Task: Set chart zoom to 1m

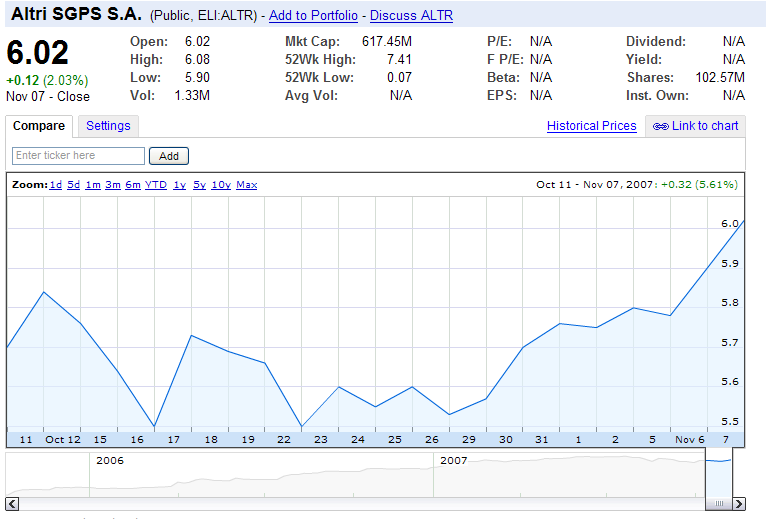Action: (93, 185)
